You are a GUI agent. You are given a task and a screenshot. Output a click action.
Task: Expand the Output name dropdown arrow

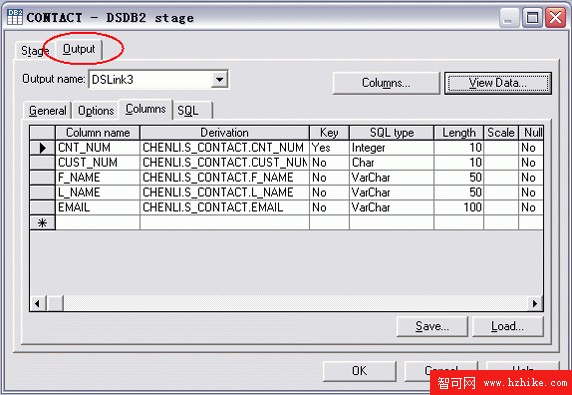[x=220, y=79]
